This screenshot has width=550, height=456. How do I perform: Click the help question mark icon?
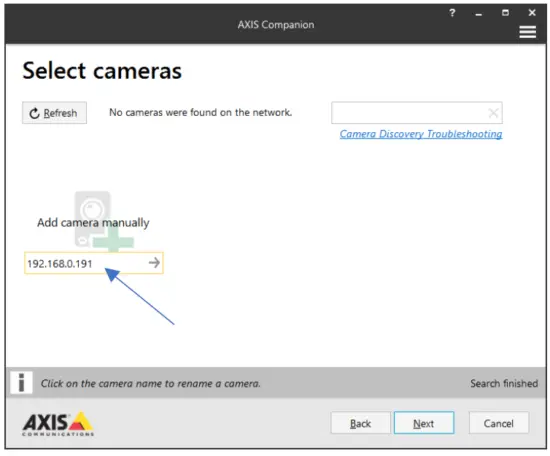452,13
